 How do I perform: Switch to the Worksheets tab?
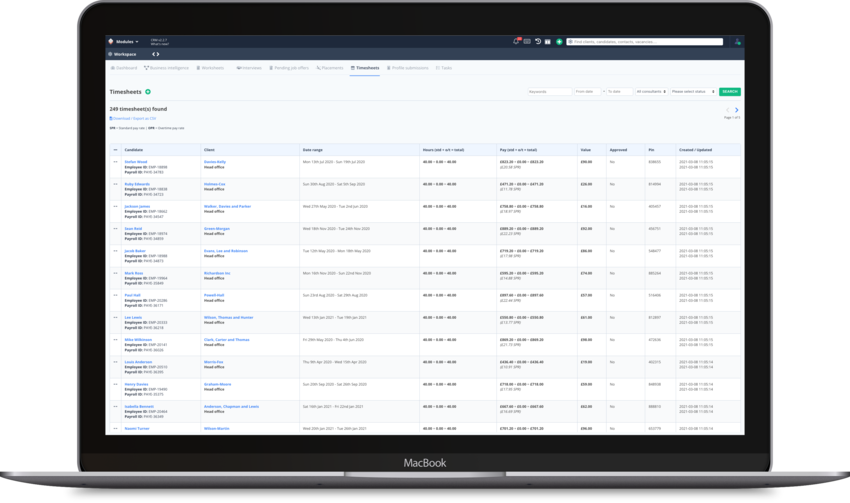point(210,68)
